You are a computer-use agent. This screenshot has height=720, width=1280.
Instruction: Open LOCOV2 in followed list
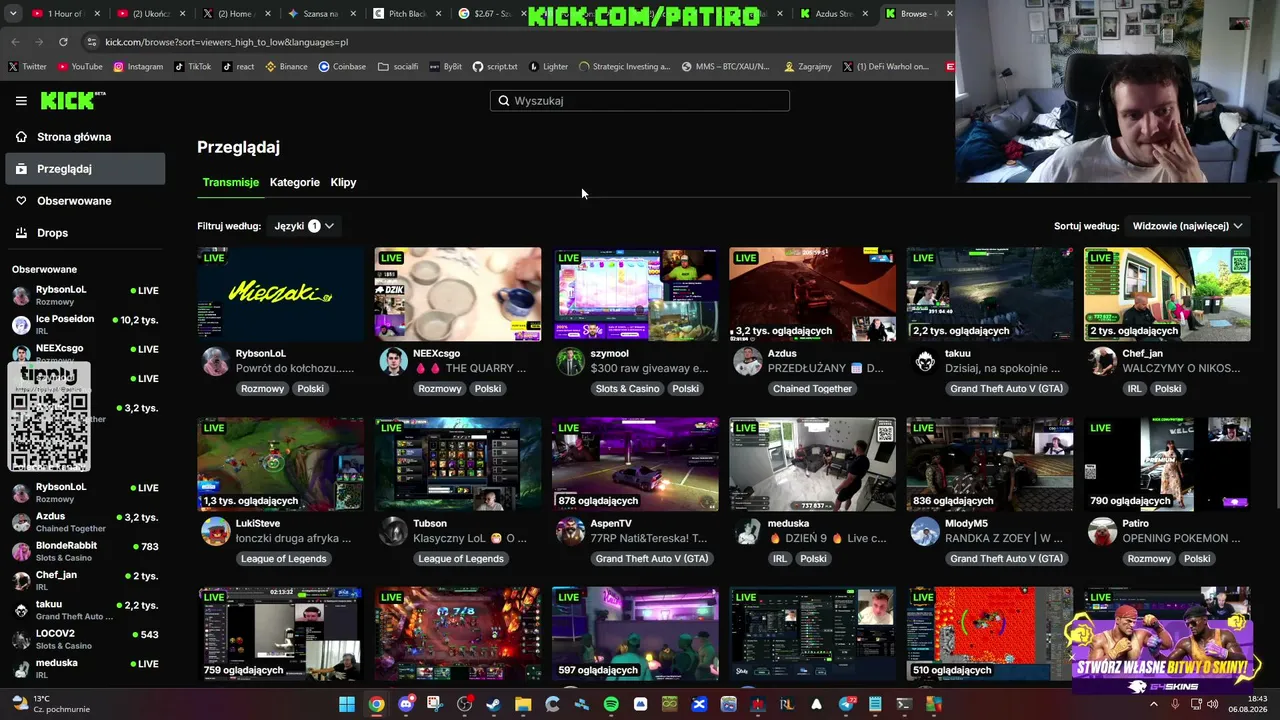click(x=85, y=639)
